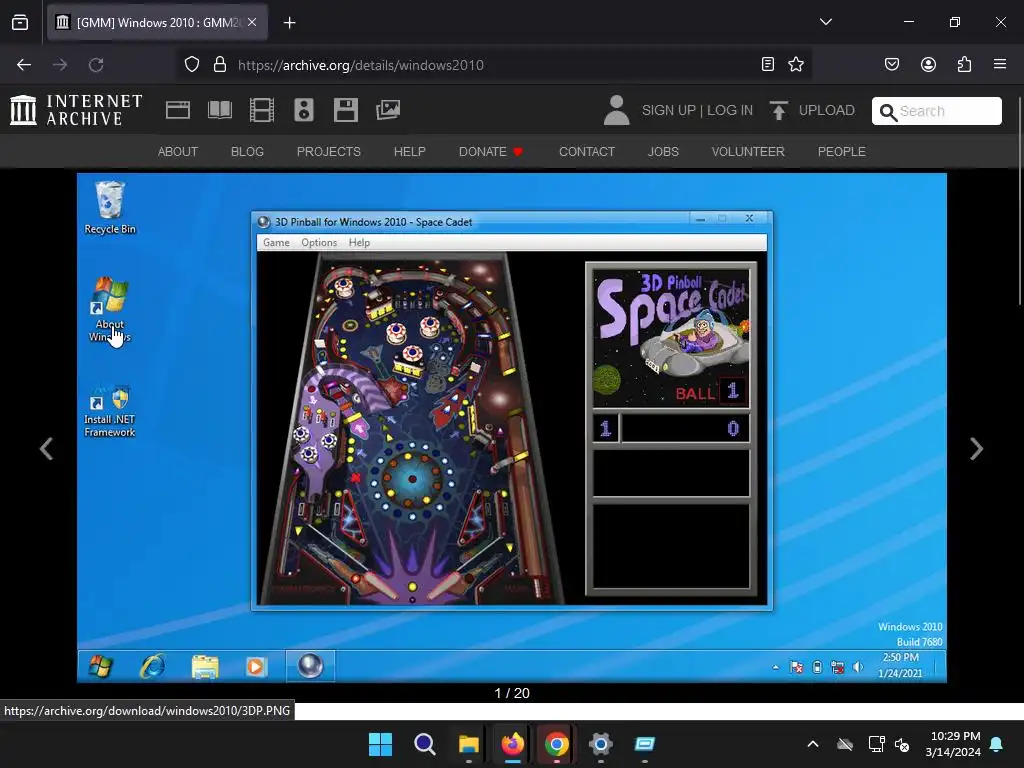Reload the current page
The image size is (1024, 768).
(96, 65)
